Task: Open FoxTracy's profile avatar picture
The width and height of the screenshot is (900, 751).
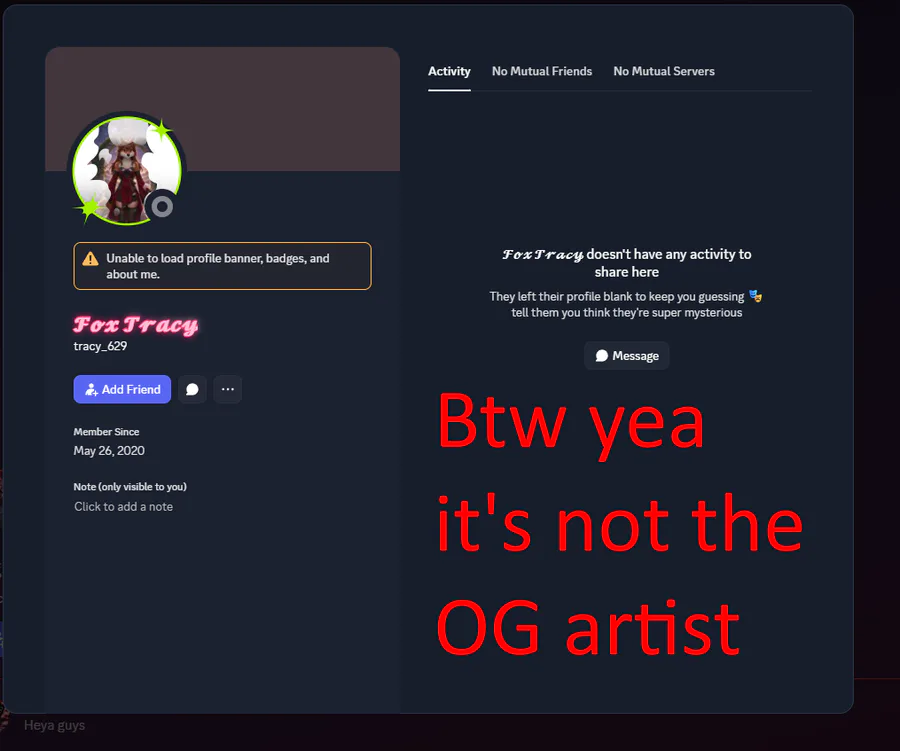Action: pos(127,171)
